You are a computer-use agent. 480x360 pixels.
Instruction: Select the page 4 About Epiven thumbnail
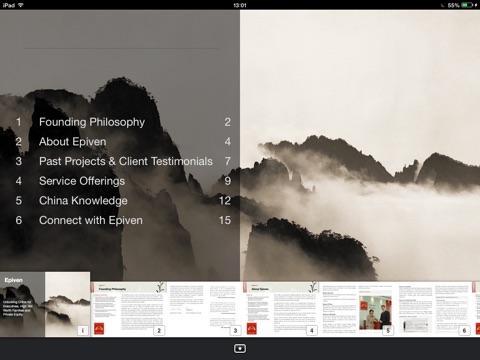(281, 309)
